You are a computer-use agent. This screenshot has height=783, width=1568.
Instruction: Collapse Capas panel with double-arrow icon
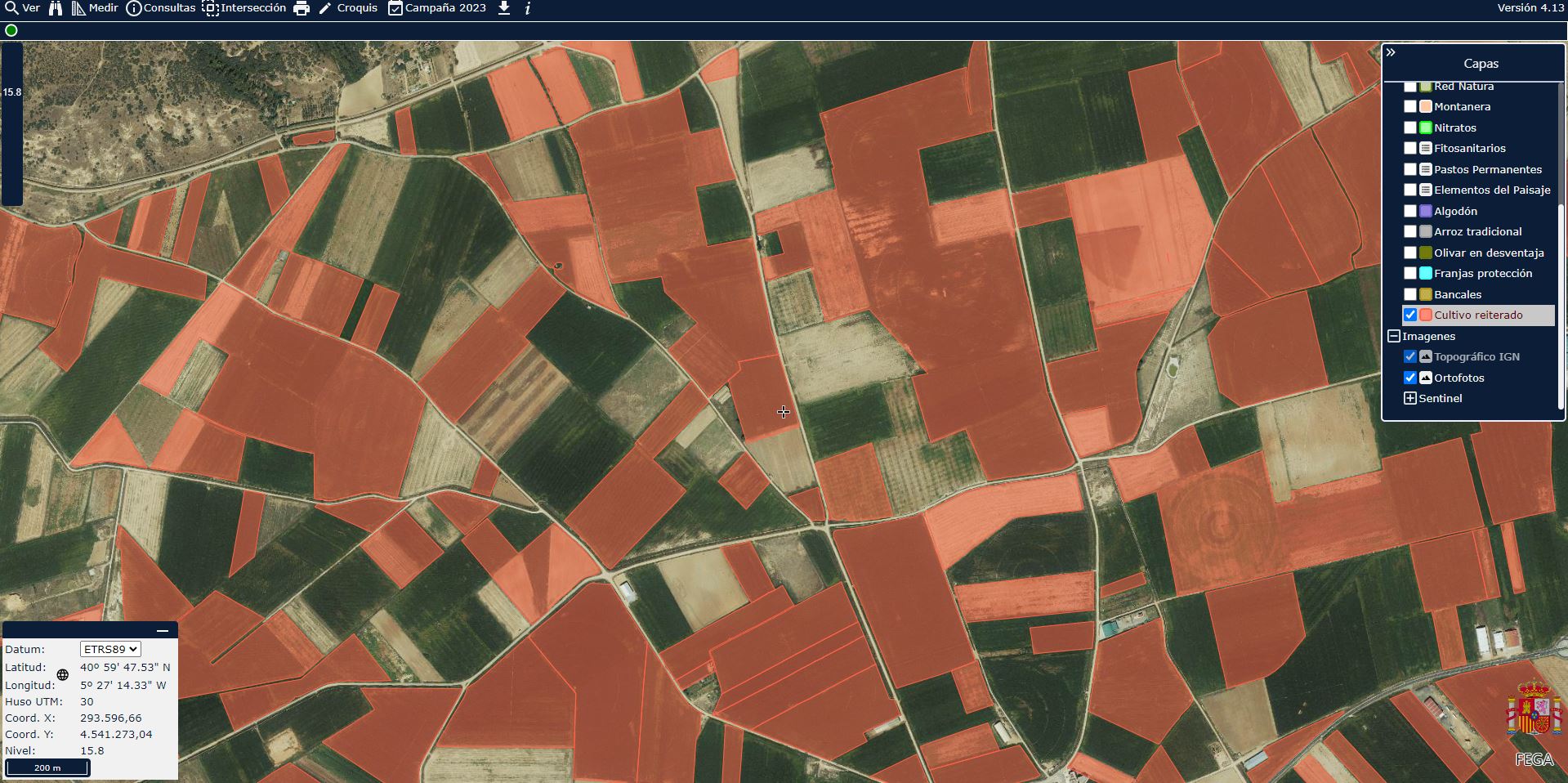click(1391, 52)
